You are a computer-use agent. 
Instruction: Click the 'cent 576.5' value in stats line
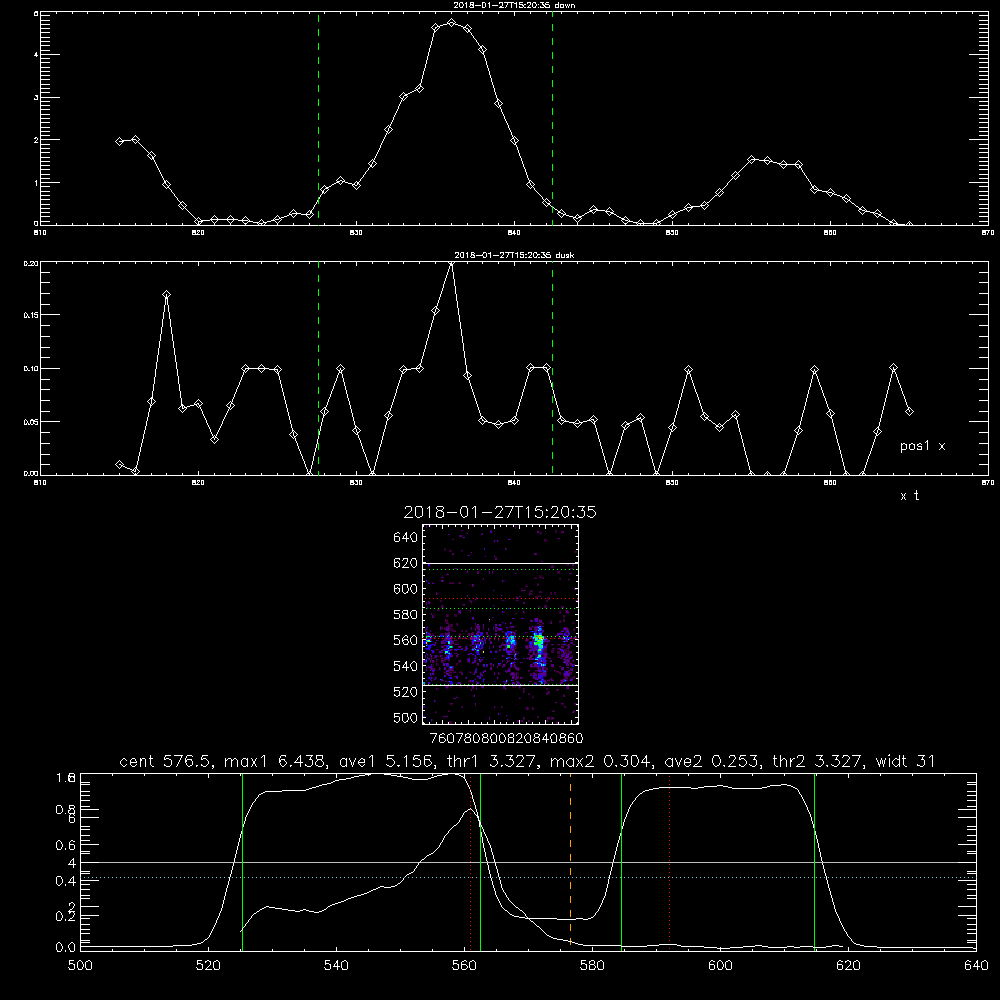point(166,761)
